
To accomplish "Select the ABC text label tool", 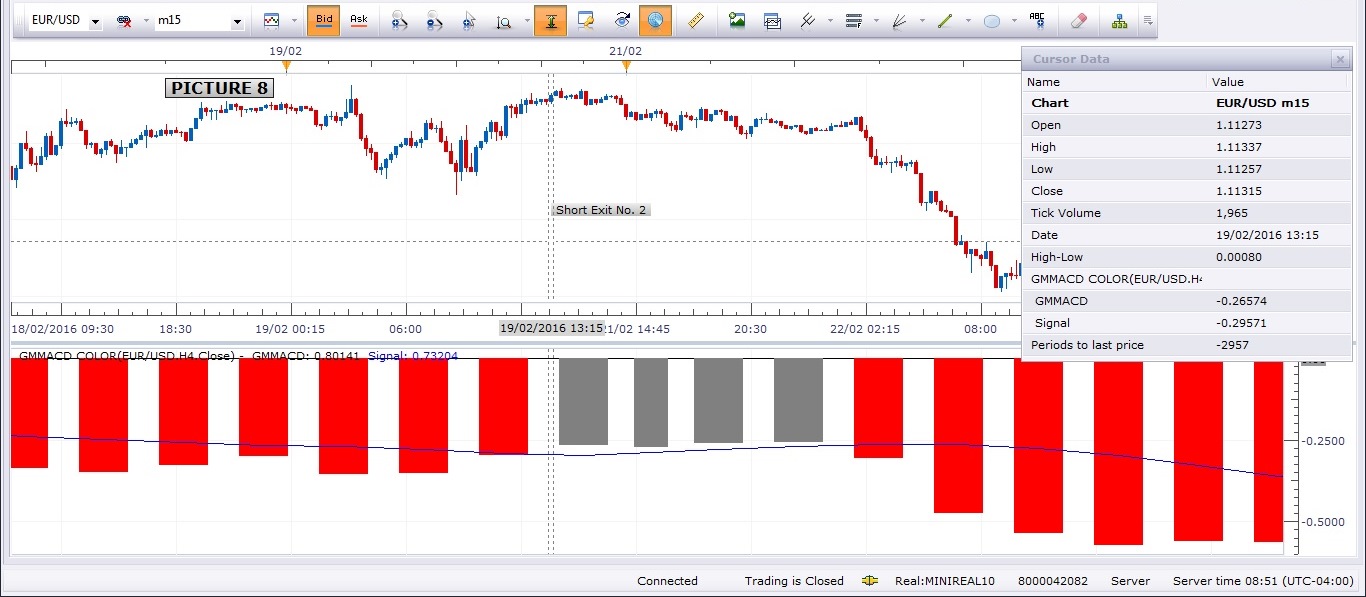I will tap(1037, 20).
